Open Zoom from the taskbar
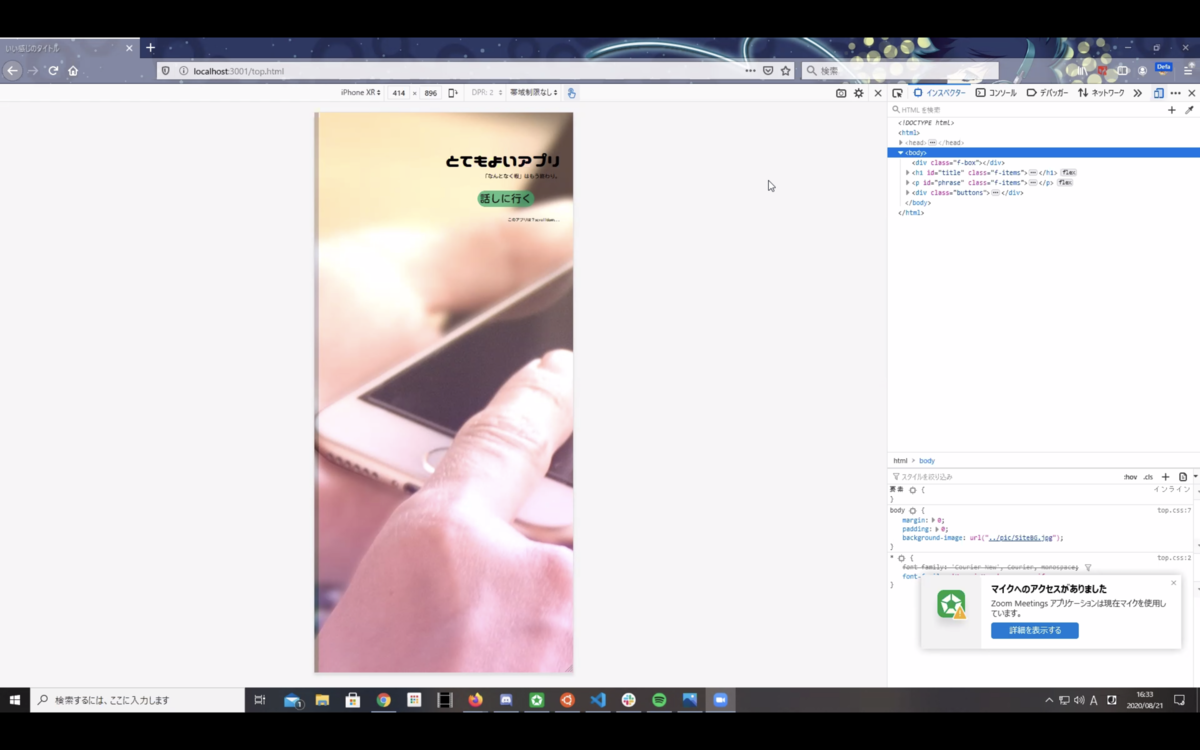The width and height of the screenshot is (1200, 750). pyautogui.click(x=720, y=700)
